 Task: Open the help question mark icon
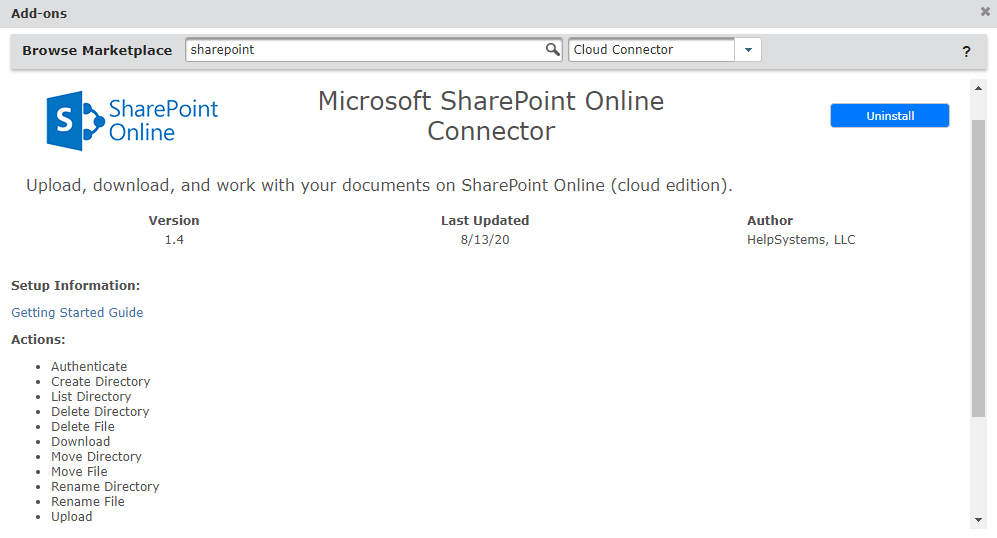click(x=966, y=52)
